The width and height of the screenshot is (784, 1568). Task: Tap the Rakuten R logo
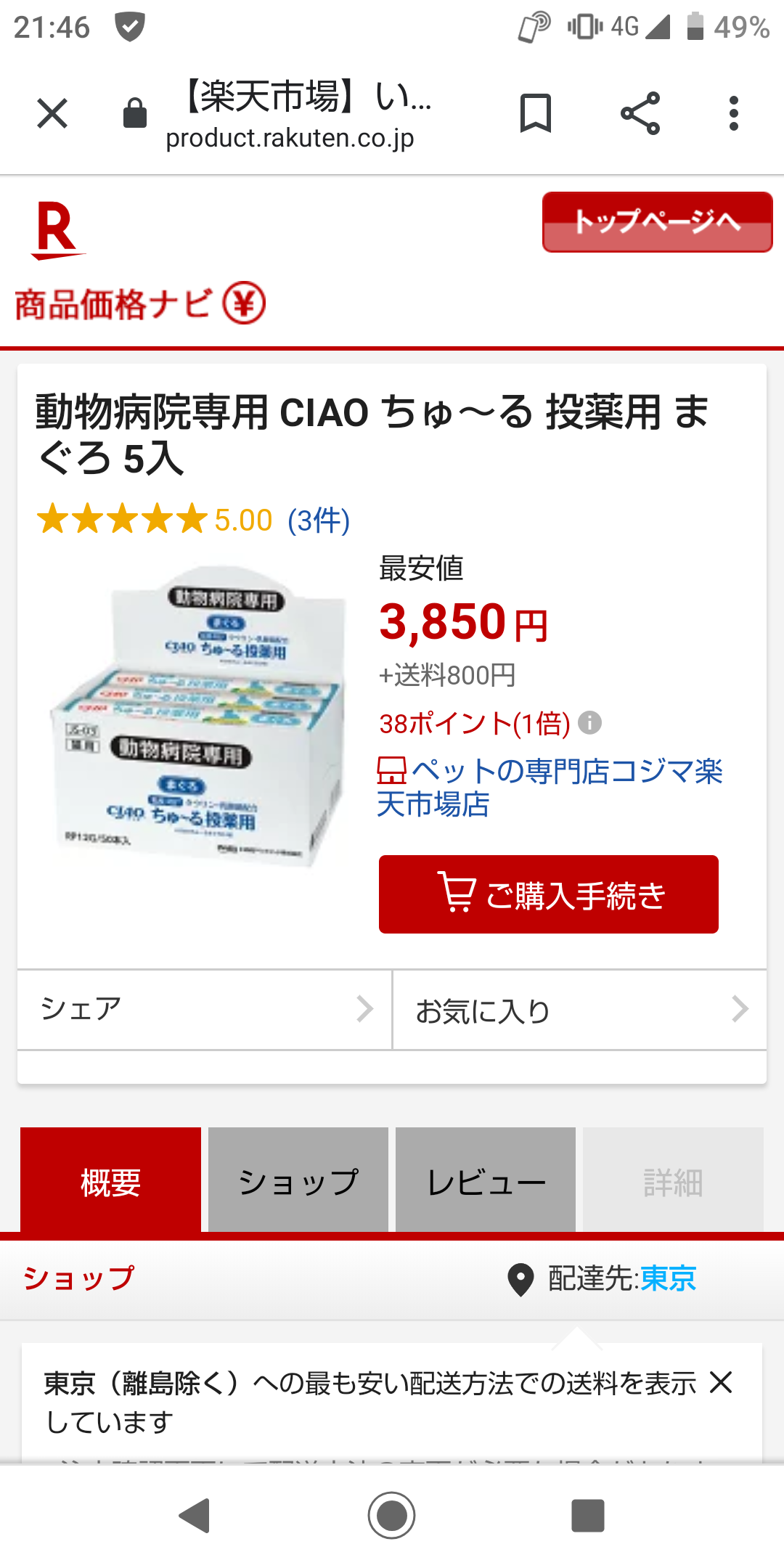(x=57, y=232)
